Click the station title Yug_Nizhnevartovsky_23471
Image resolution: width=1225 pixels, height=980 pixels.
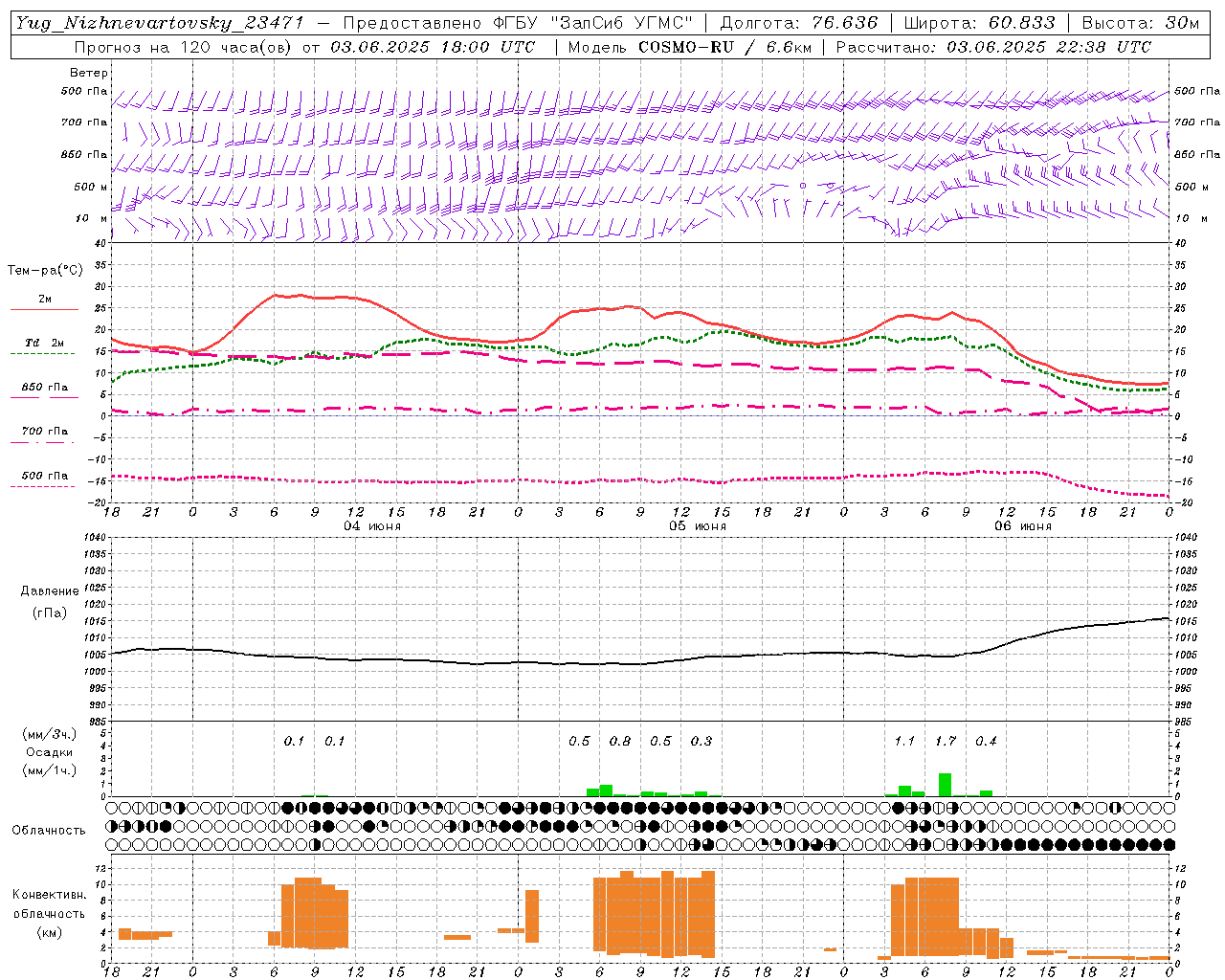click(x=160, y=23)
